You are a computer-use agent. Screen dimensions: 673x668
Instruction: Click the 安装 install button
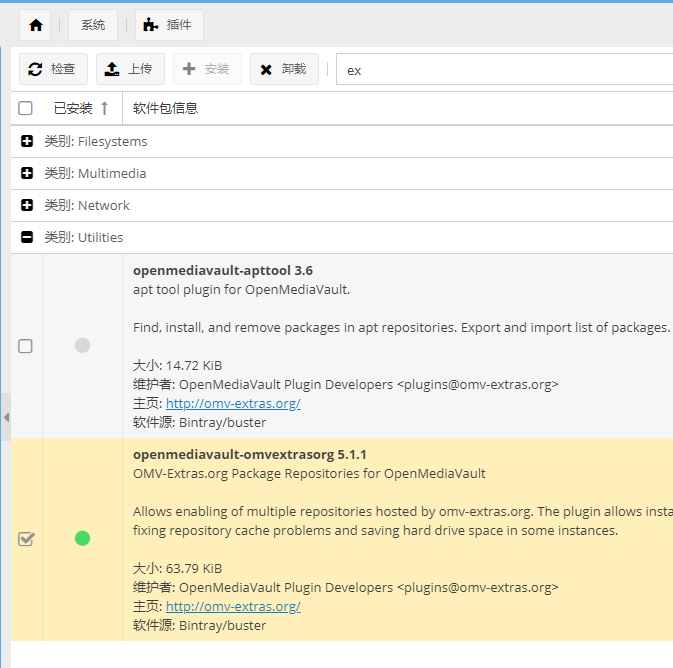point(207,69)
